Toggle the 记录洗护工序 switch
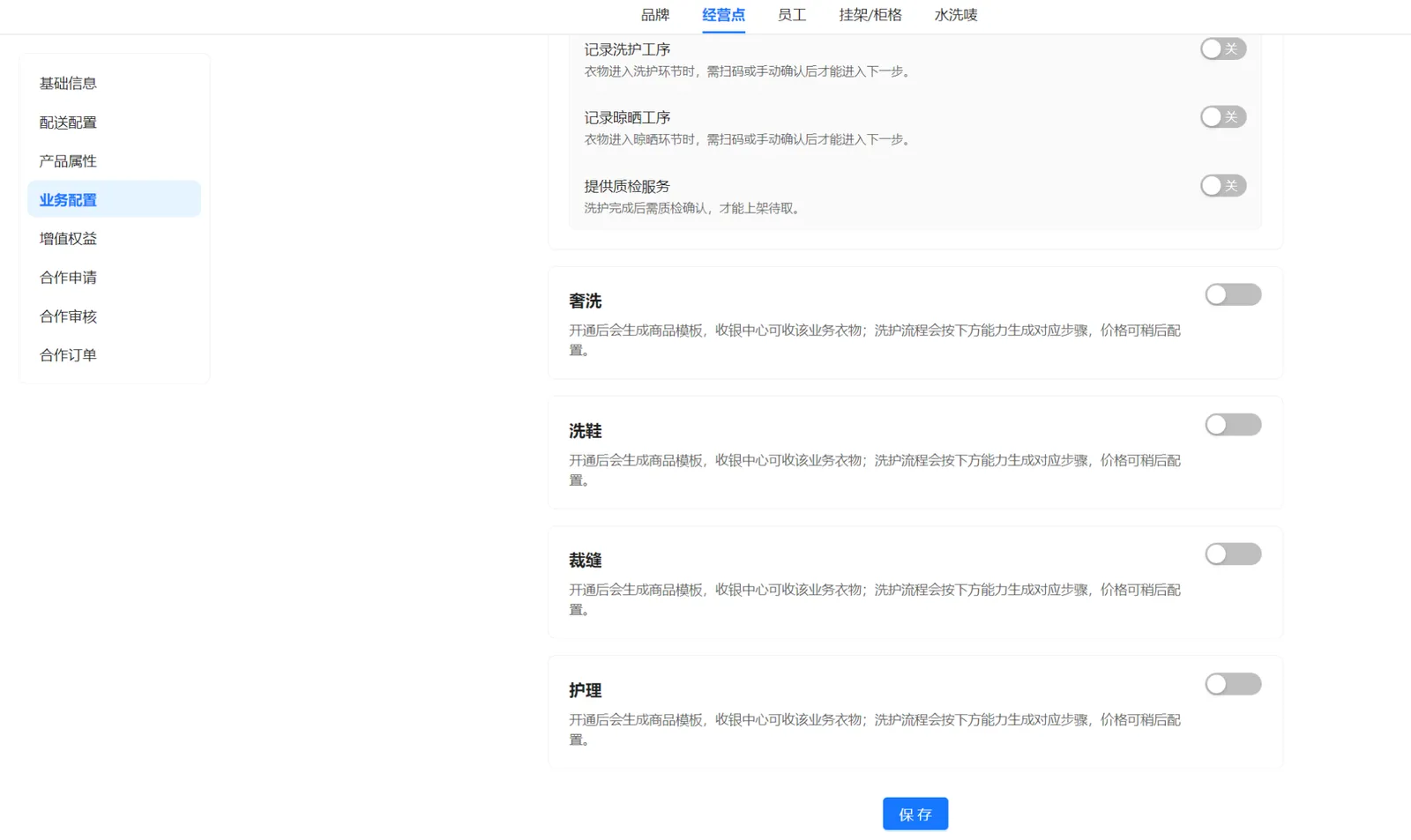Viewport: 1411px width, 840px height. (x=1223, y=48)
